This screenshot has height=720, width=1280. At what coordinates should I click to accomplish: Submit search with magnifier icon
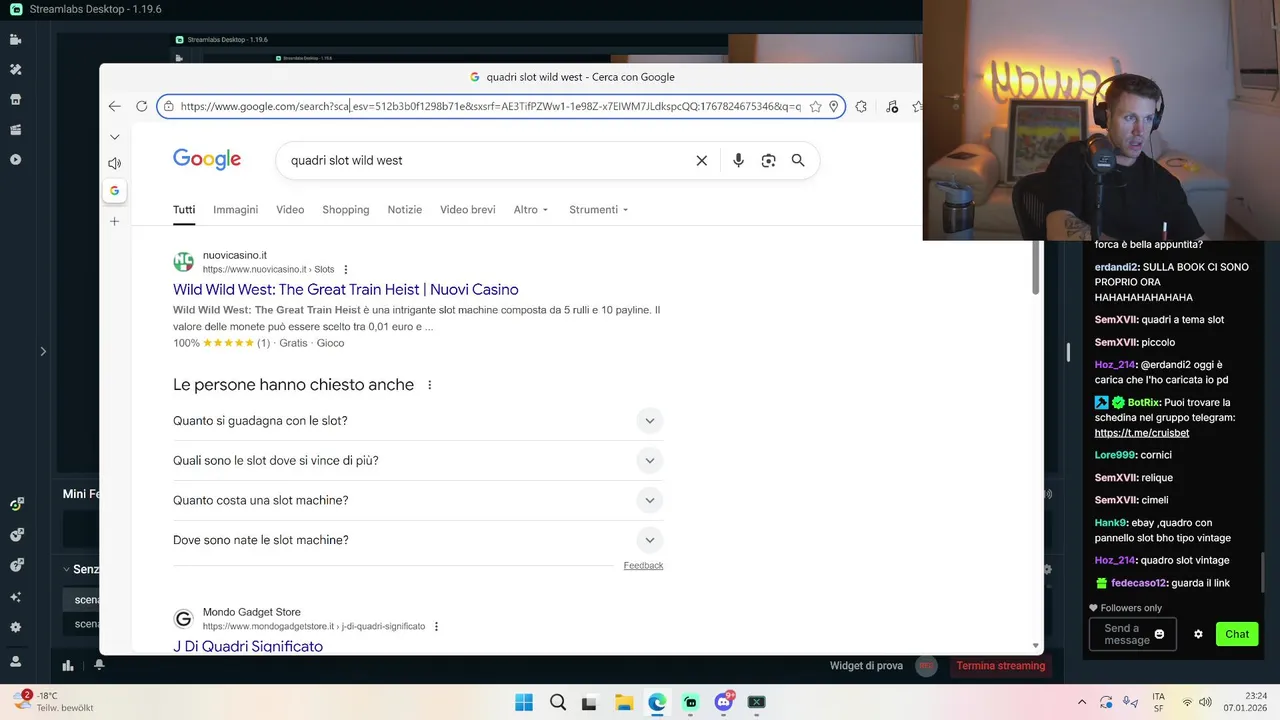tap(798, 160)
